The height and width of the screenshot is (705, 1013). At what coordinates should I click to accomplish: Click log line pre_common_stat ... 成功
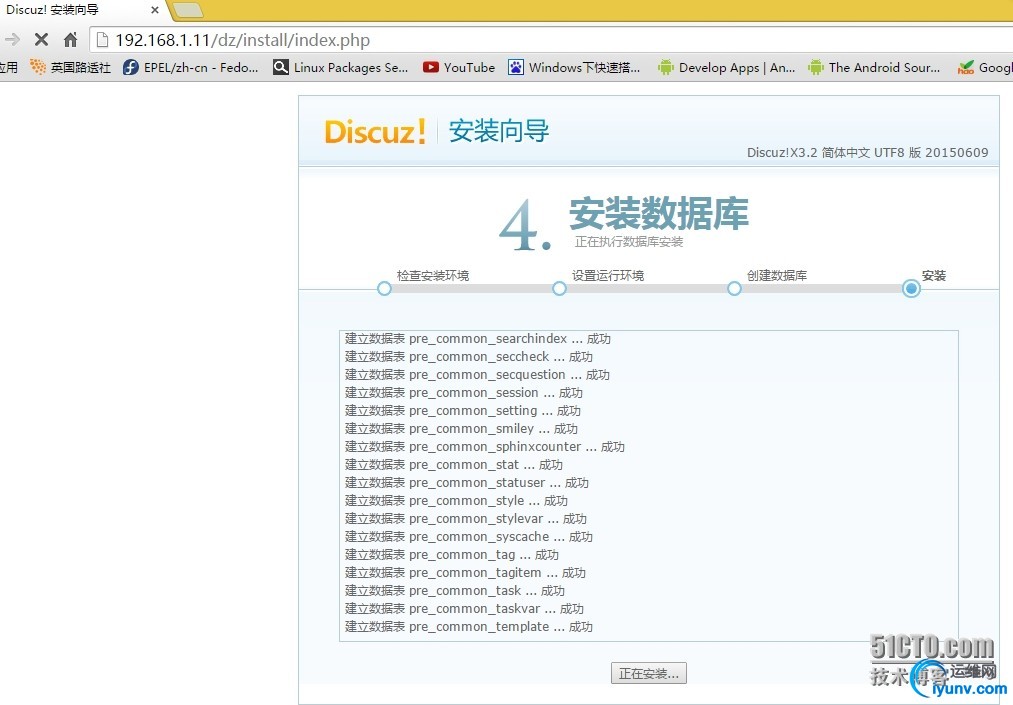pos(454,465)
